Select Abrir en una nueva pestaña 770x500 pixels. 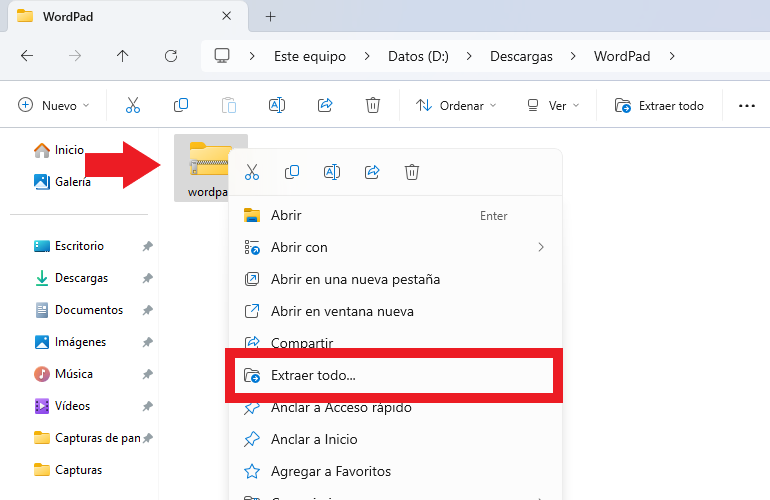pos(395,279)
